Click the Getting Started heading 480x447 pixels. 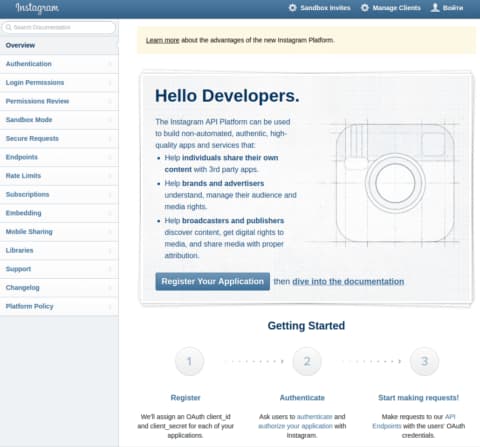(x=306, y=326)
